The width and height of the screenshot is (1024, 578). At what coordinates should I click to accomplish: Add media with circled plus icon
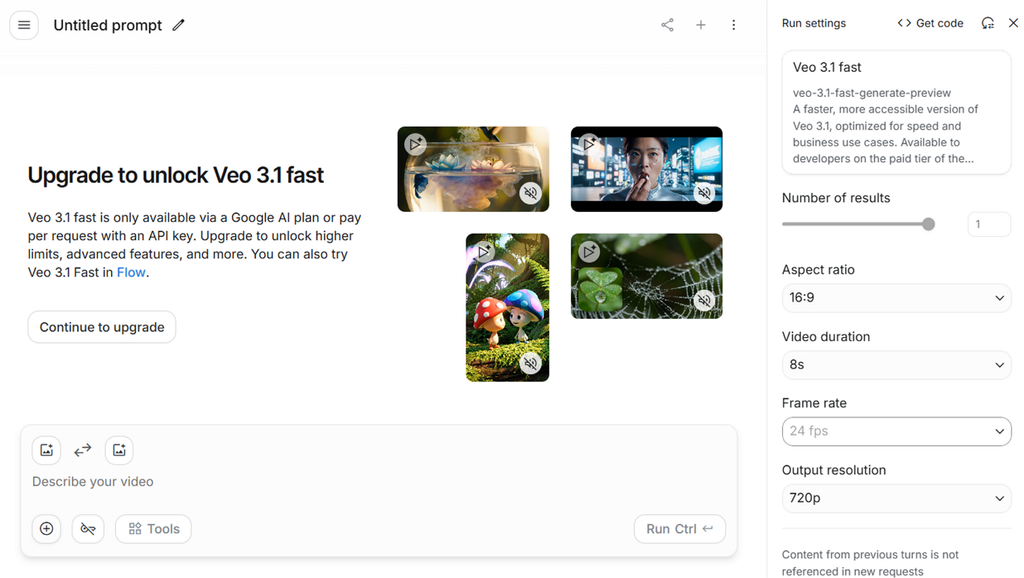pos(46,529)
